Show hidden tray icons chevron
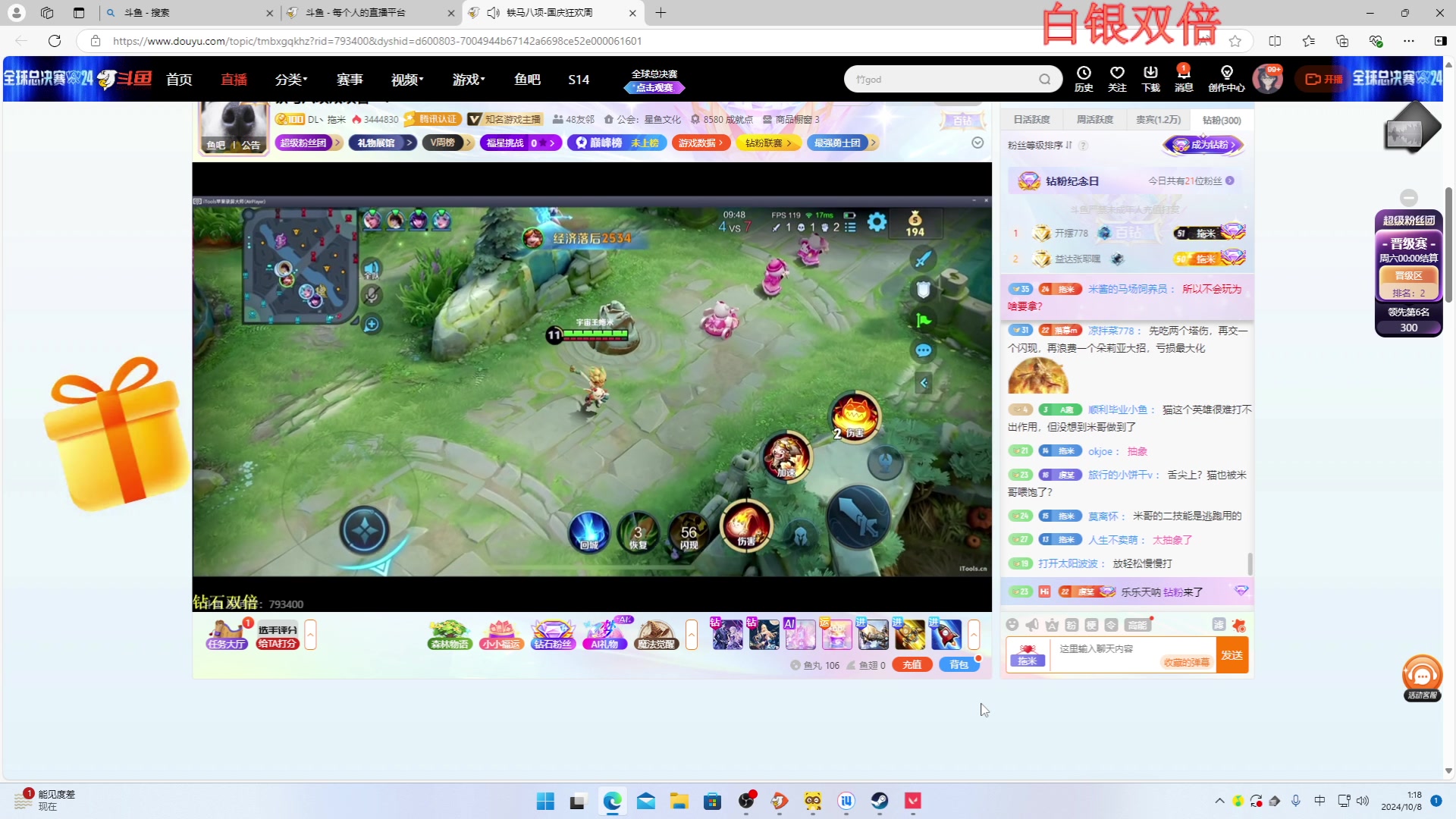Image resolution: width=1456 pixels, height=819 pixels. [x=1219, y=801]
